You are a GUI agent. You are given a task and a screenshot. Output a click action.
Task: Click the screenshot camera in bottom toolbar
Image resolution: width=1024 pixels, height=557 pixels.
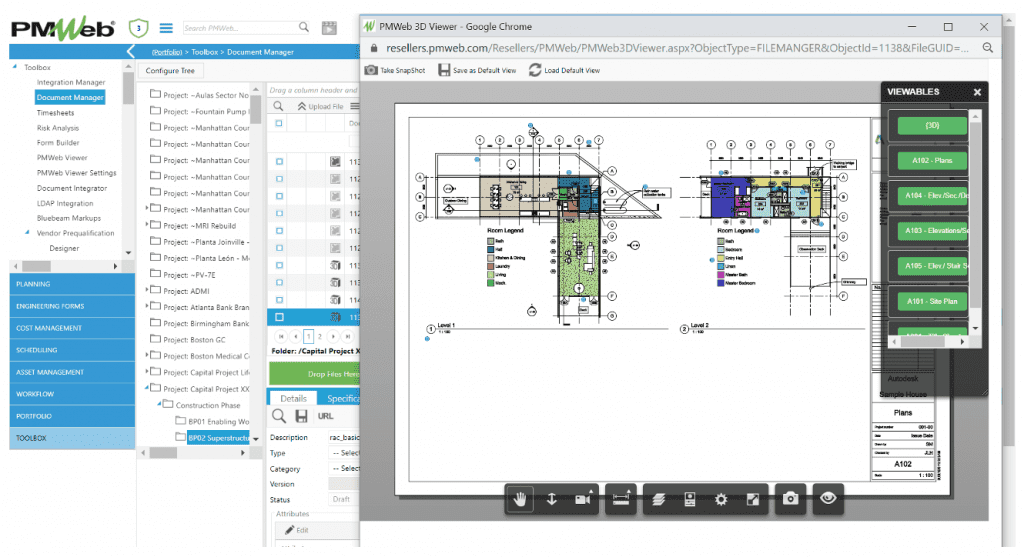coord(790,499)
